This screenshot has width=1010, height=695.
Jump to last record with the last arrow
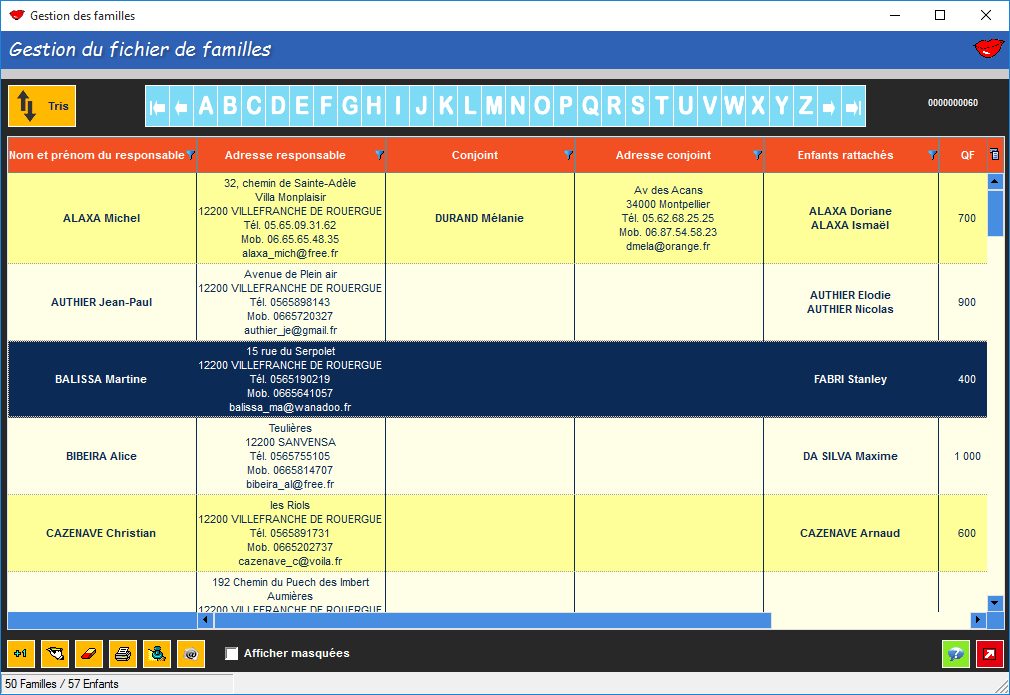(853, 107)
